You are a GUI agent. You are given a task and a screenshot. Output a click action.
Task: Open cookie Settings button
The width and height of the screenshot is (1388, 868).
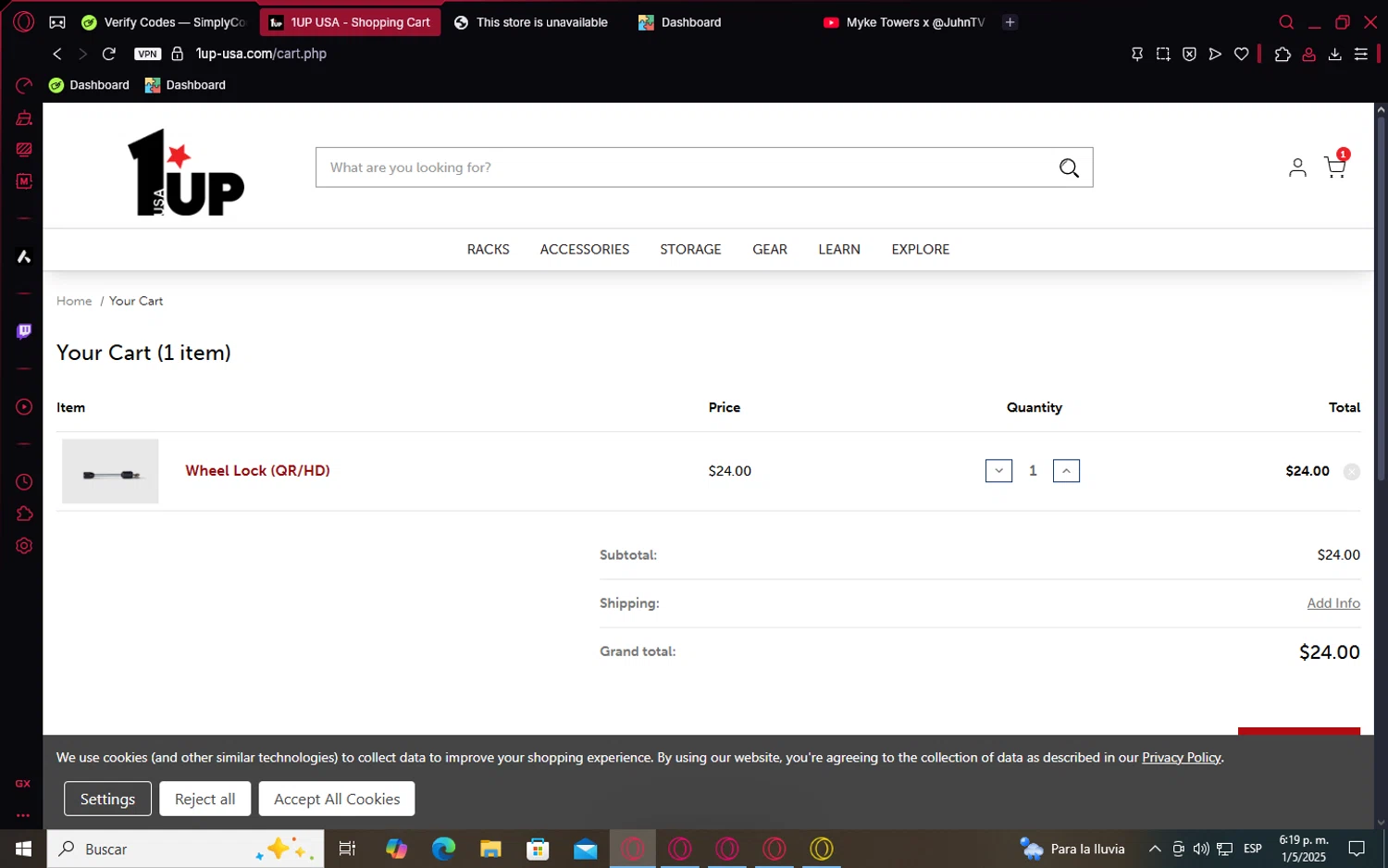(x=107, y=800)
